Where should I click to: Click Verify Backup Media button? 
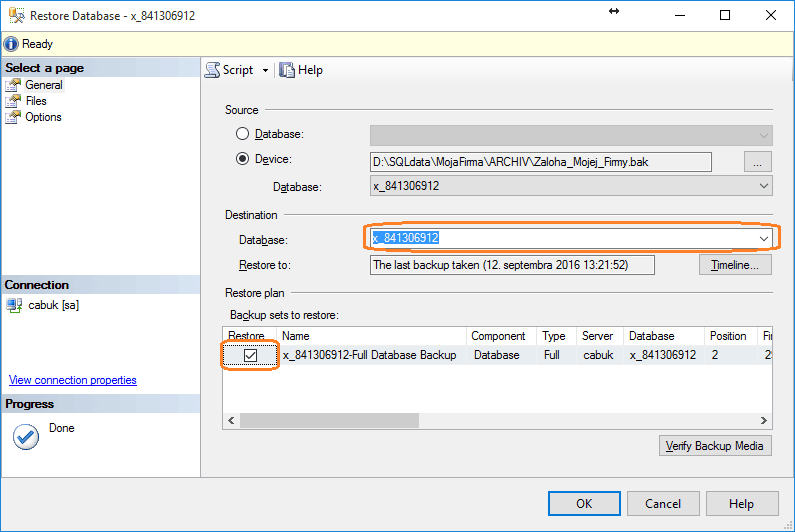(715, 446)
